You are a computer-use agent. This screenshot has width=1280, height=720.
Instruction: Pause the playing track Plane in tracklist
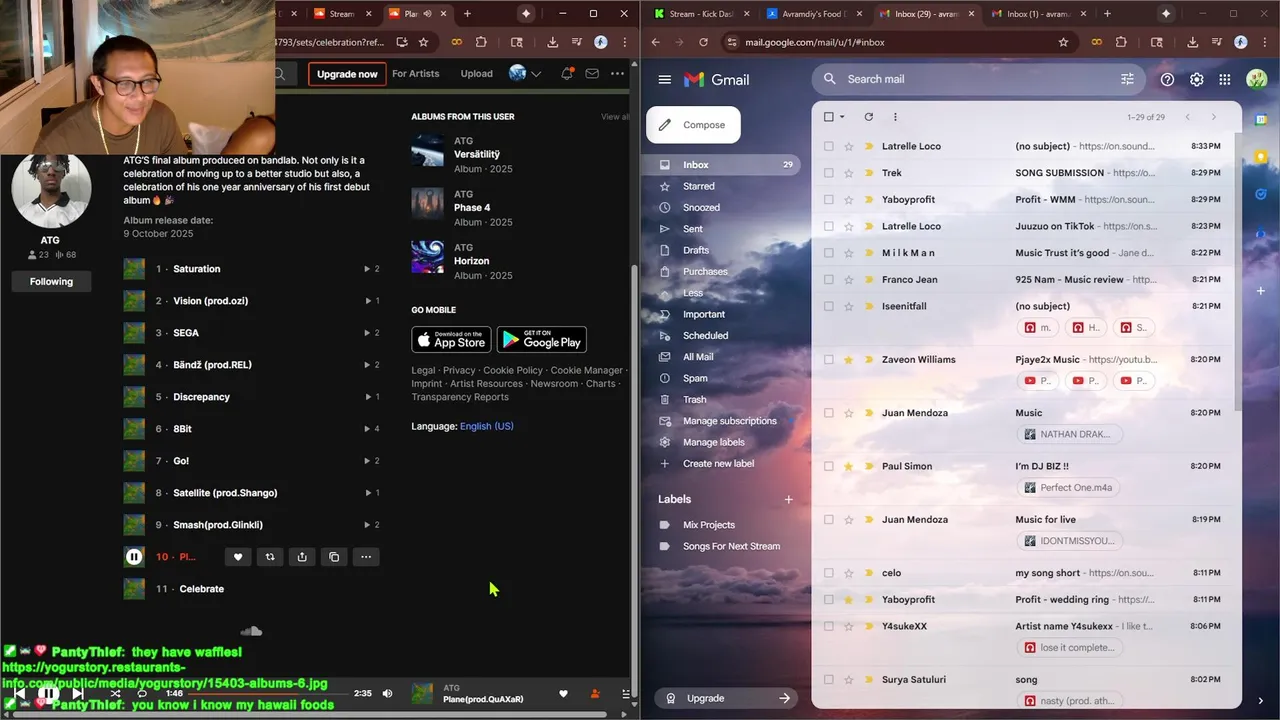point(134,557)
